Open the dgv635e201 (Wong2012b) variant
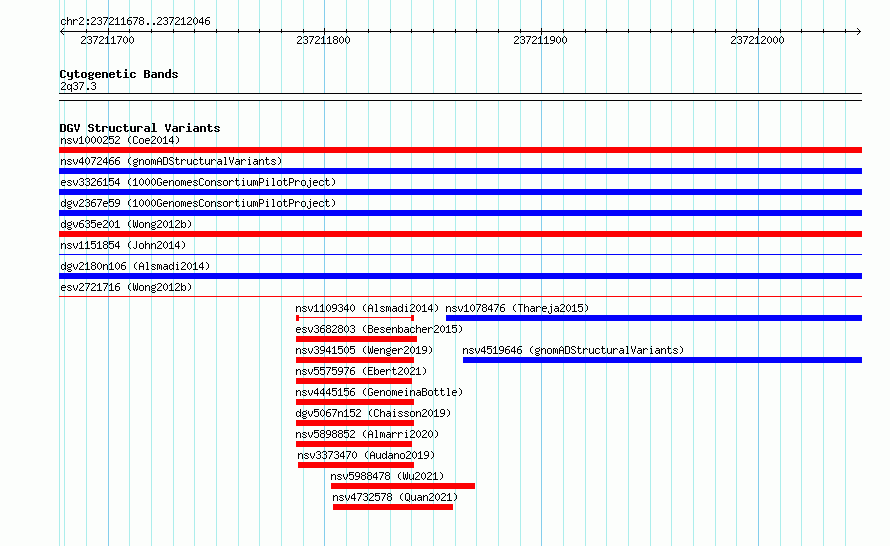The height and width of the screenshot is (546, 890). [126, 224]
